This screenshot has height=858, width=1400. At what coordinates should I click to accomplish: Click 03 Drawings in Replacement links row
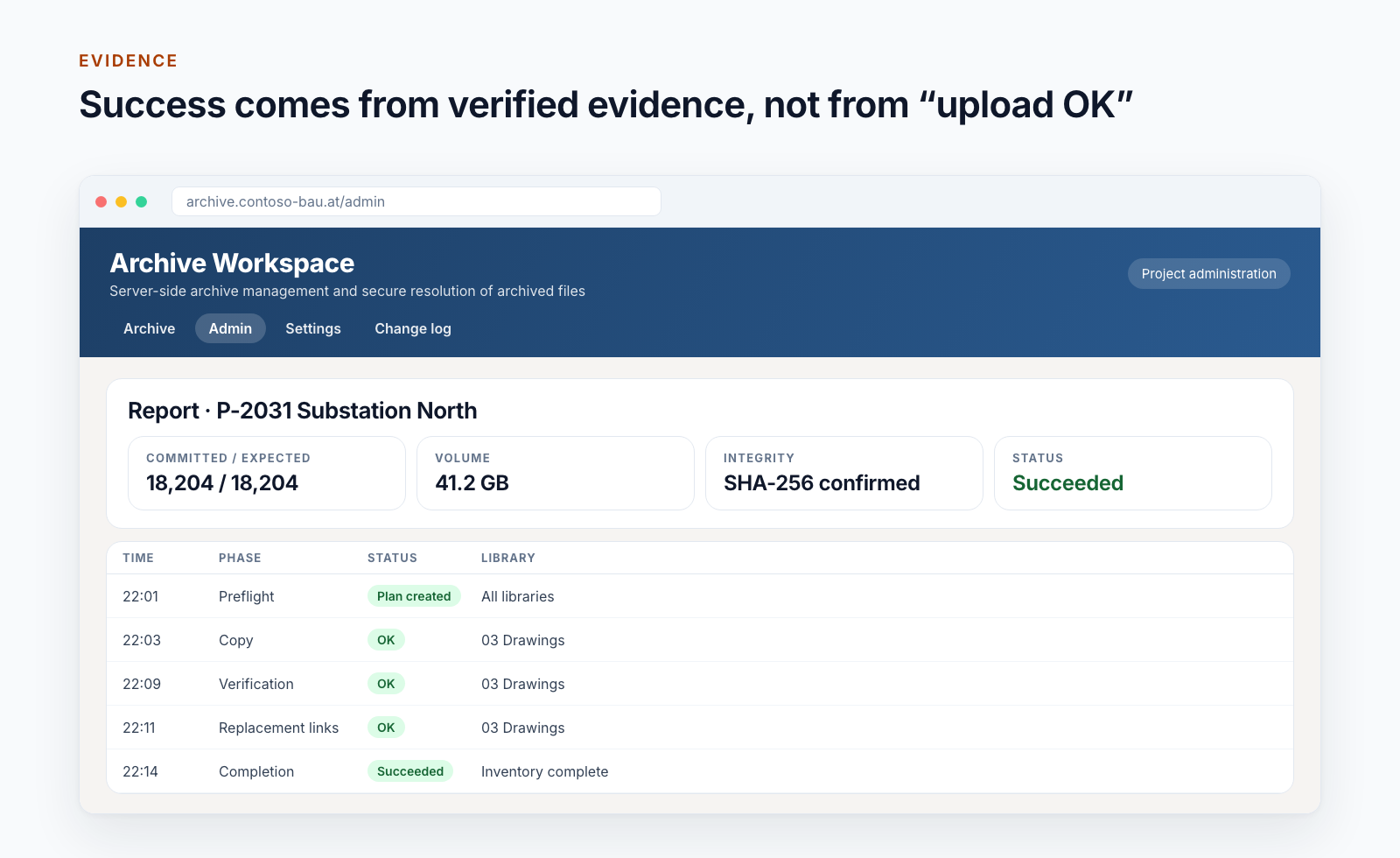[x=522, y=728]
